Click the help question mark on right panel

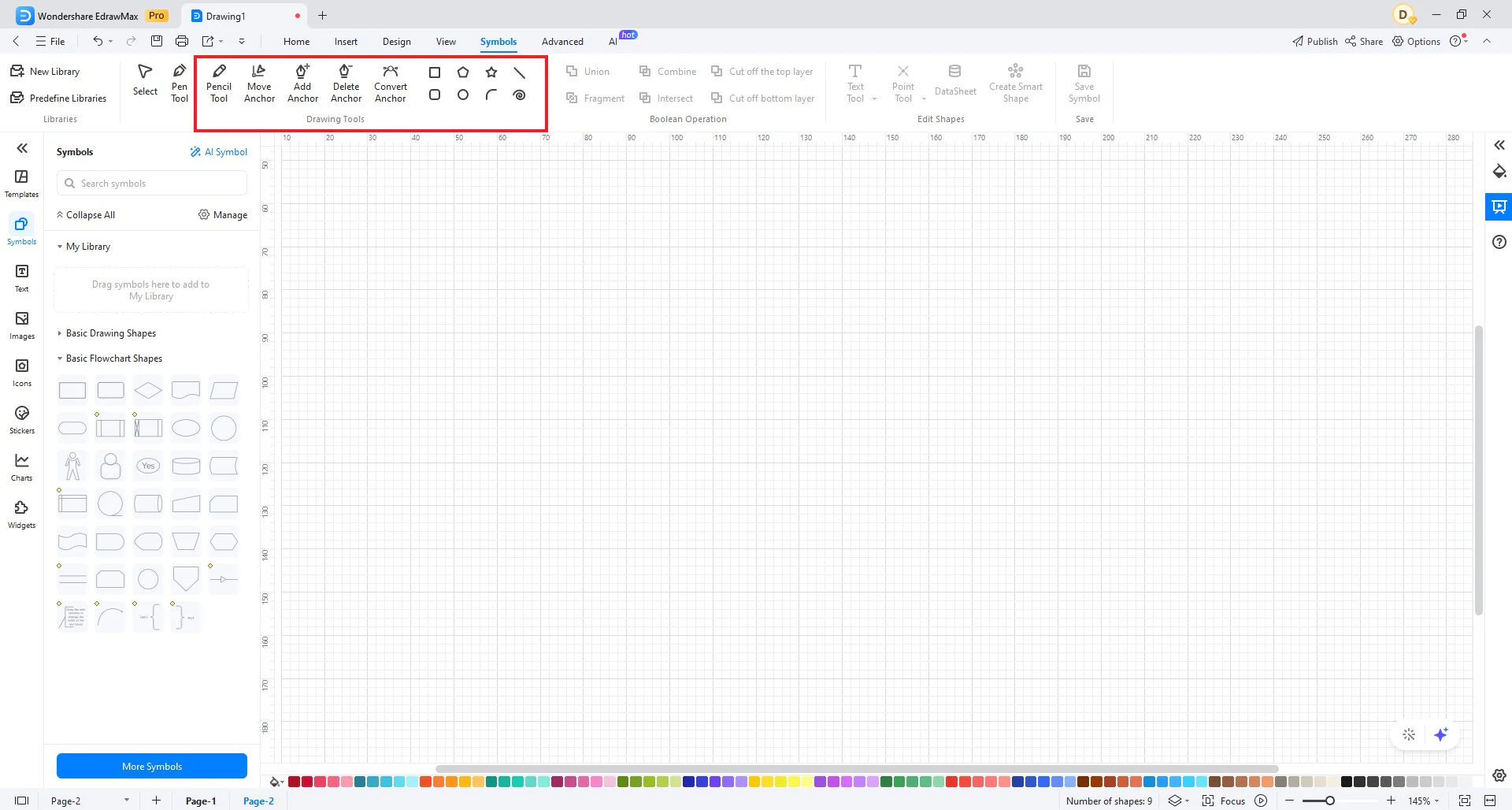[x=1499, y=242]
